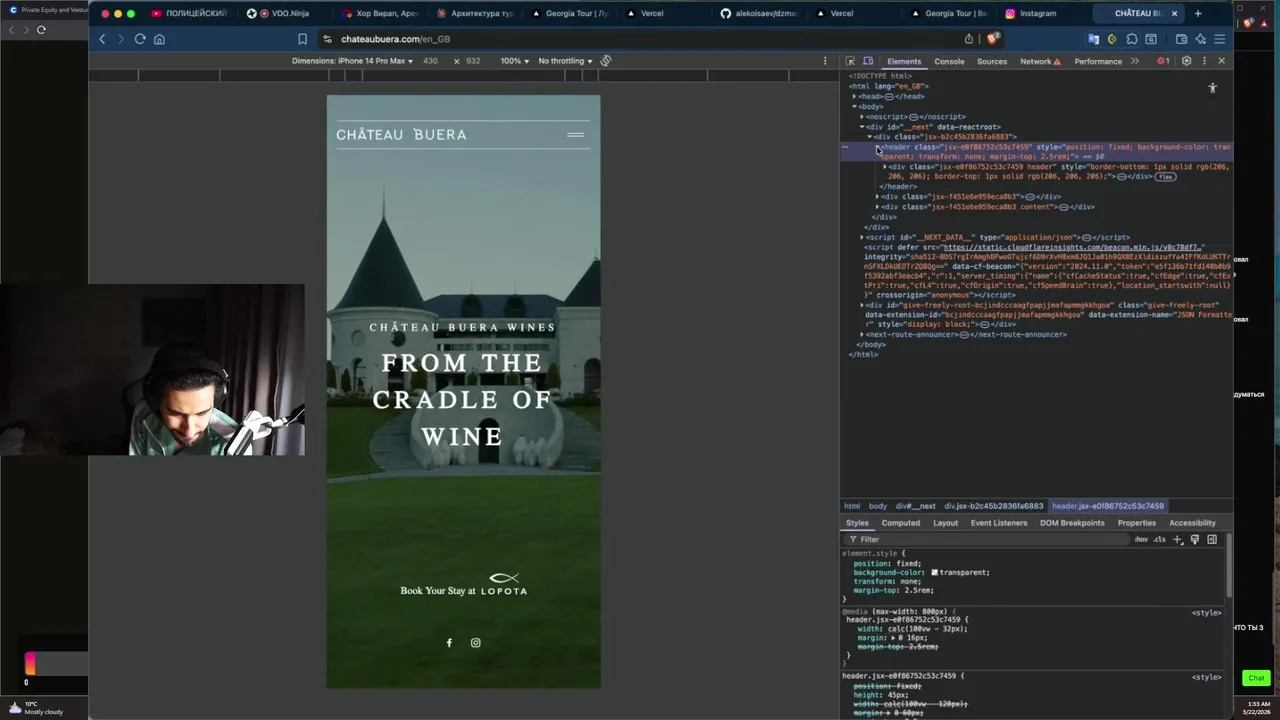
Task: Click the accessibility tree figure icon
Action: [x=1212, y=88]
